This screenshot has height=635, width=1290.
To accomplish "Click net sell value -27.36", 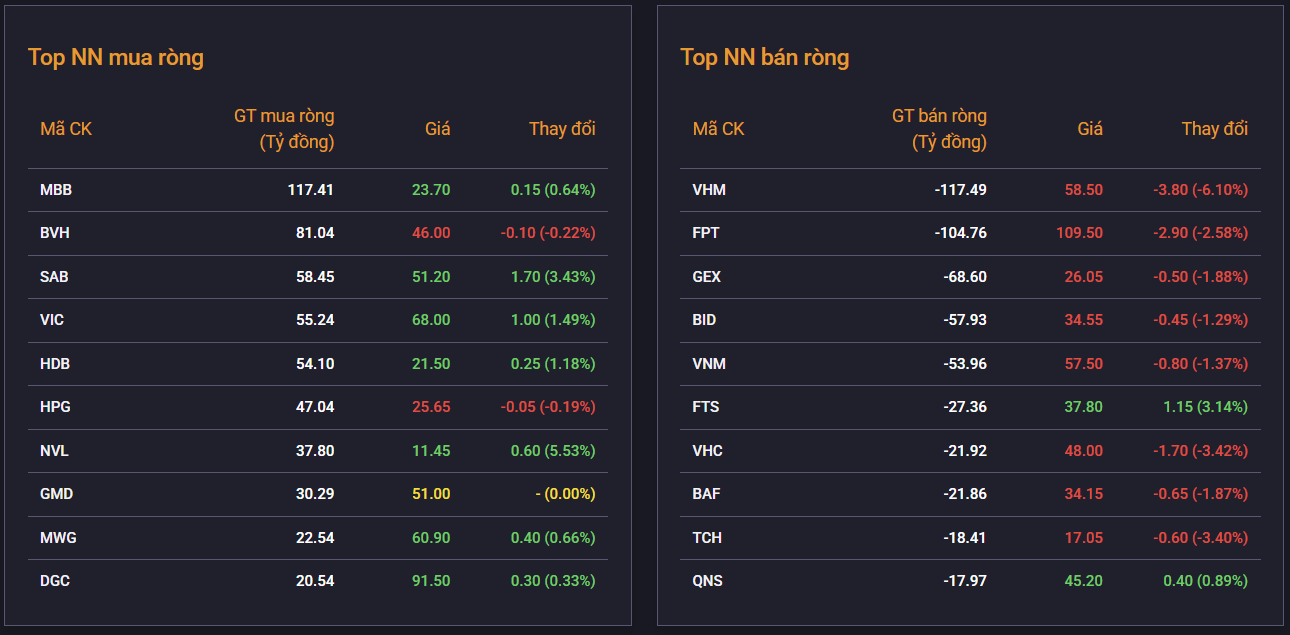I will (965, 407).
